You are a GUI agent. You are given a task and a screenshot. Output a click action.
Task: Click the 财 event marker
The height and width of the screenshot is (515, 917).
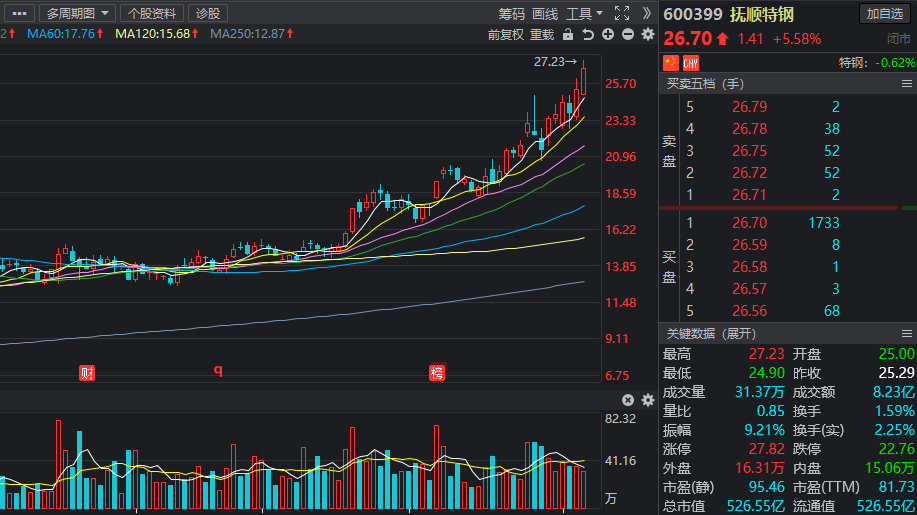87,373
